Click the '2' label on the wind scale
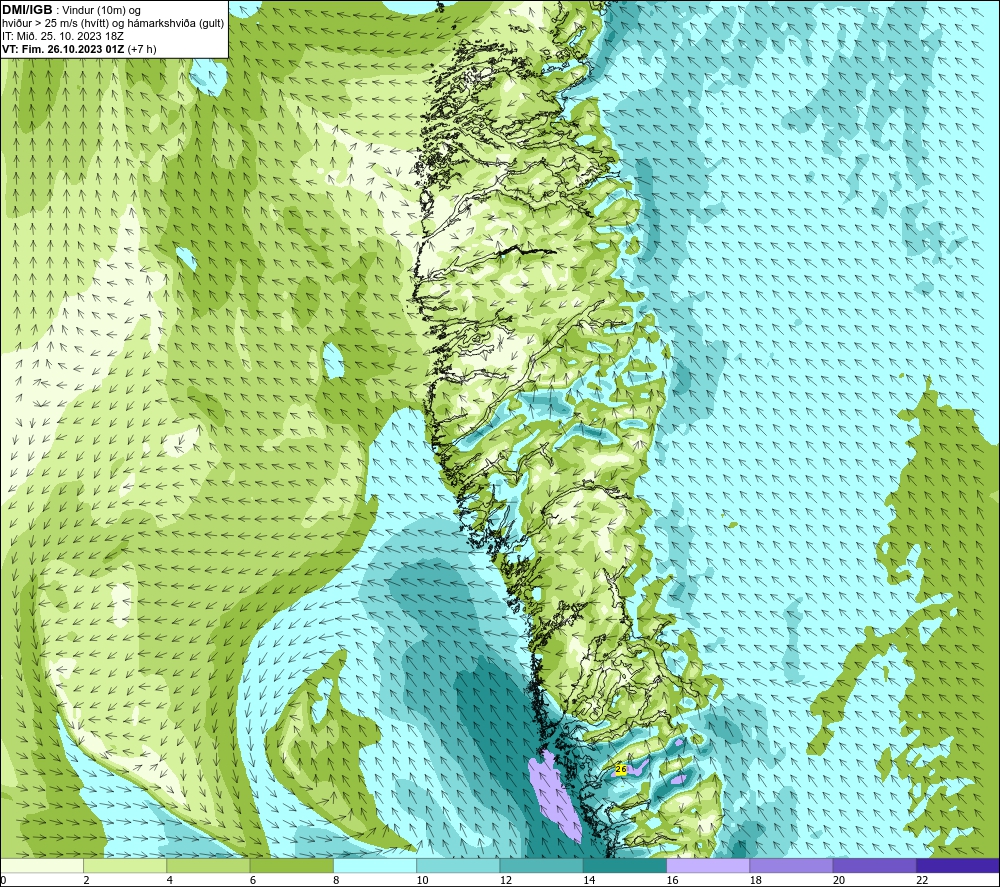This screenshot has height=887, width=1000. [x=87, y=881]
